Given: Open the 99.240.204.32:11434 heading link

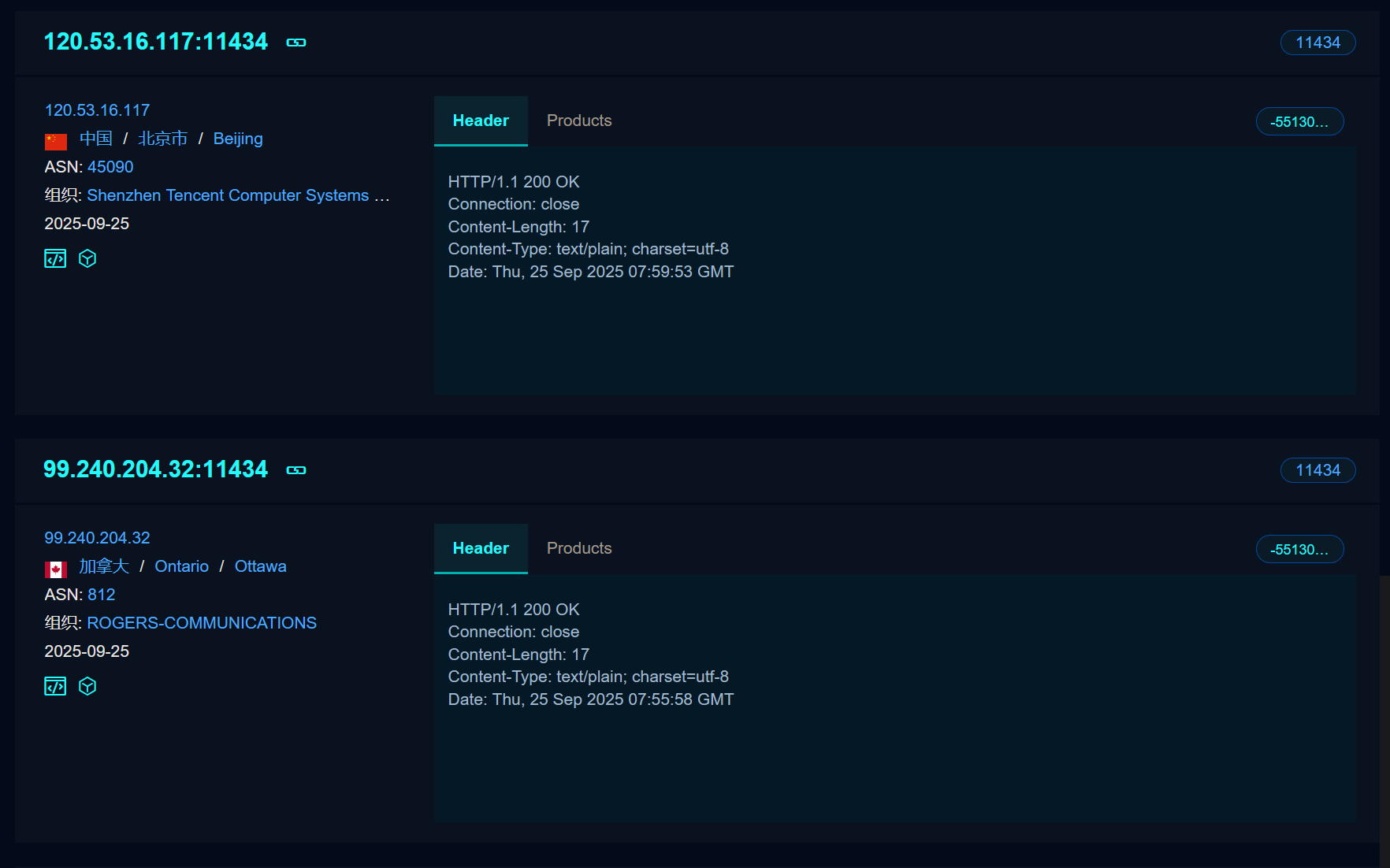Looking at the screenshot, I should 155,469.
